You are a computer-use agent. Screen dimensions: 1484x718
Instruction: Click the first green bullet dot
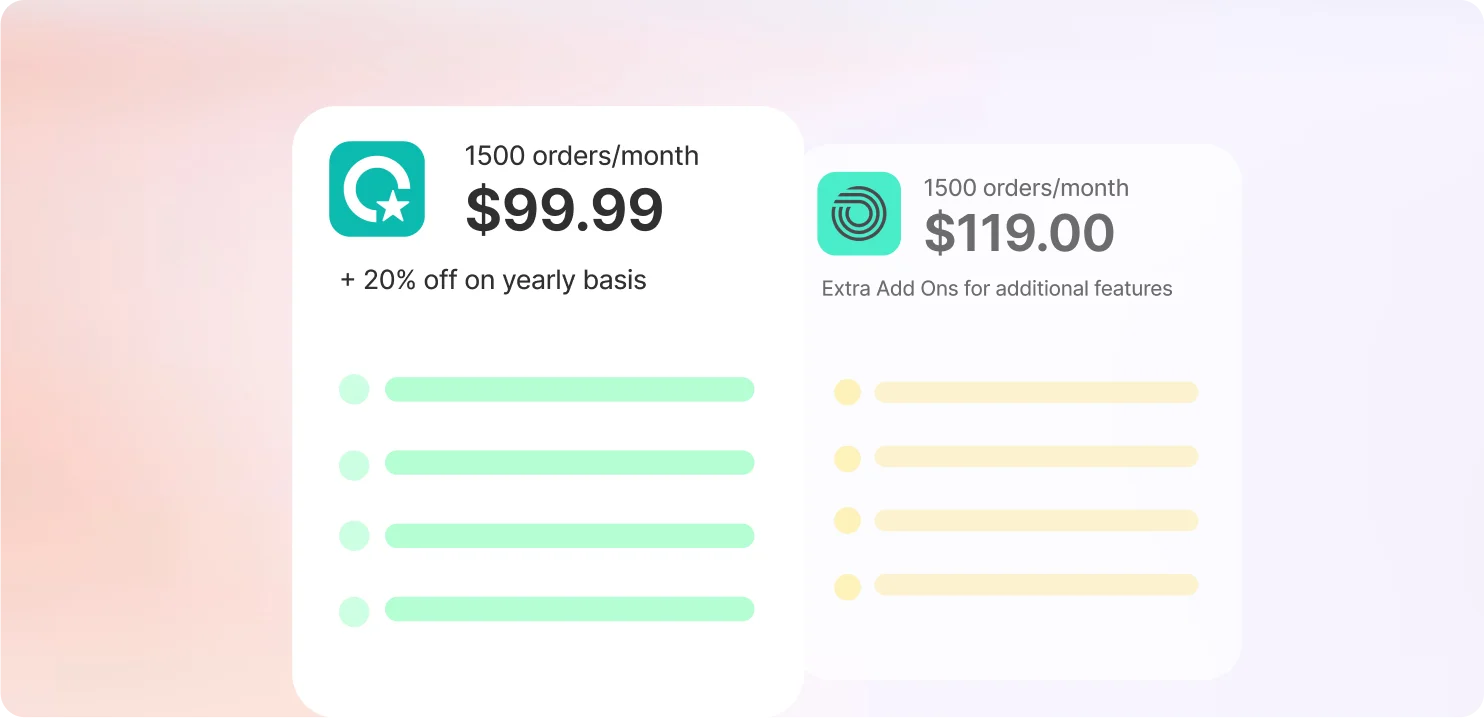(x=354, y=389)
